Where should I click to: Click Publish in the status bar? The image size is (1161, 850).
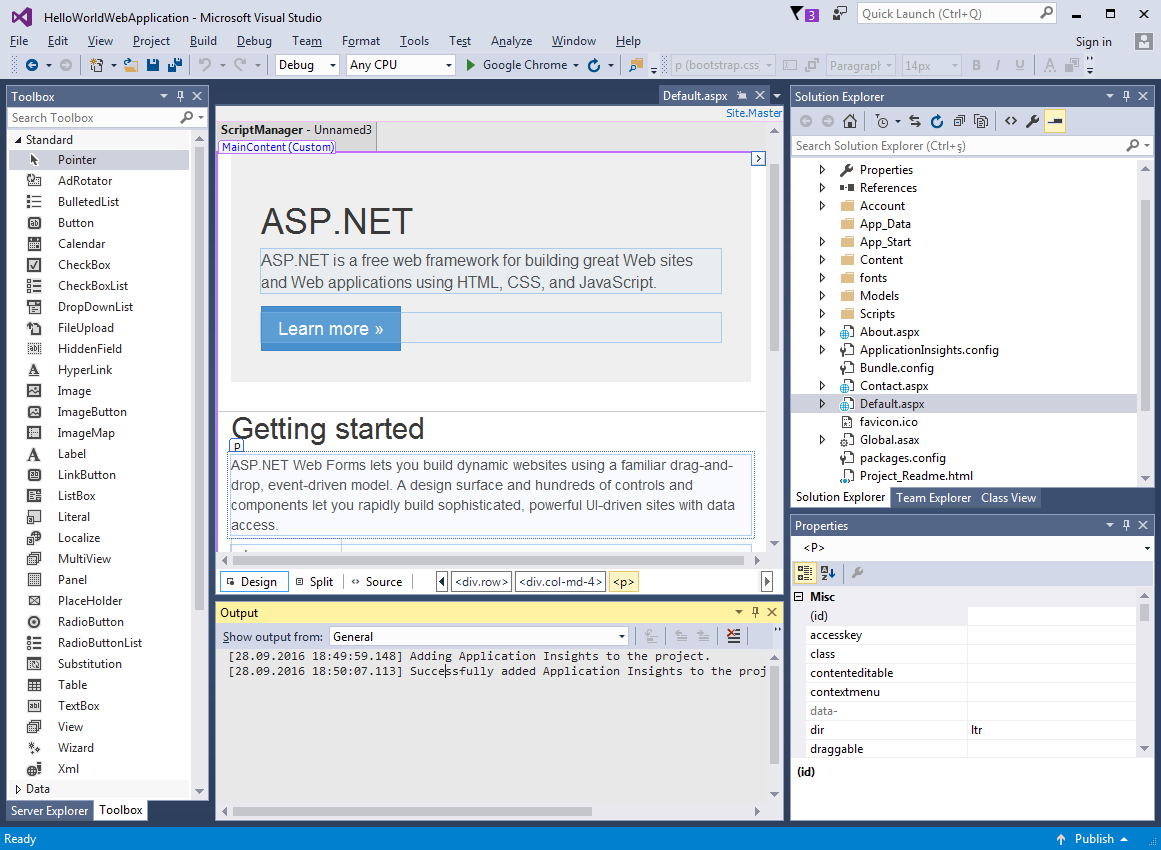point(1094,839)
